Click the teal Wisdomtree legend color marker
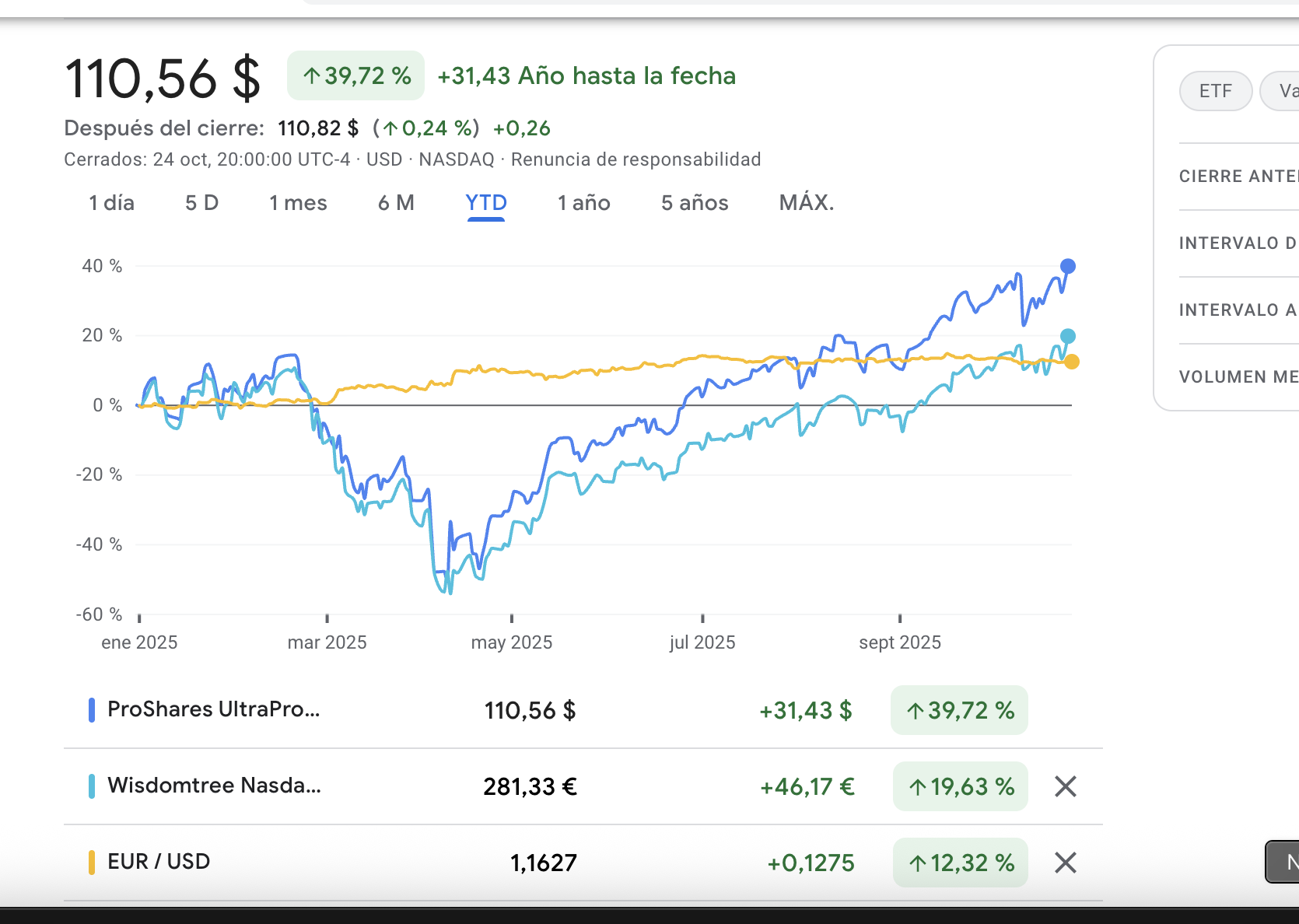The height and width of the screenshot is (924, 1299). tap(92, 786)
